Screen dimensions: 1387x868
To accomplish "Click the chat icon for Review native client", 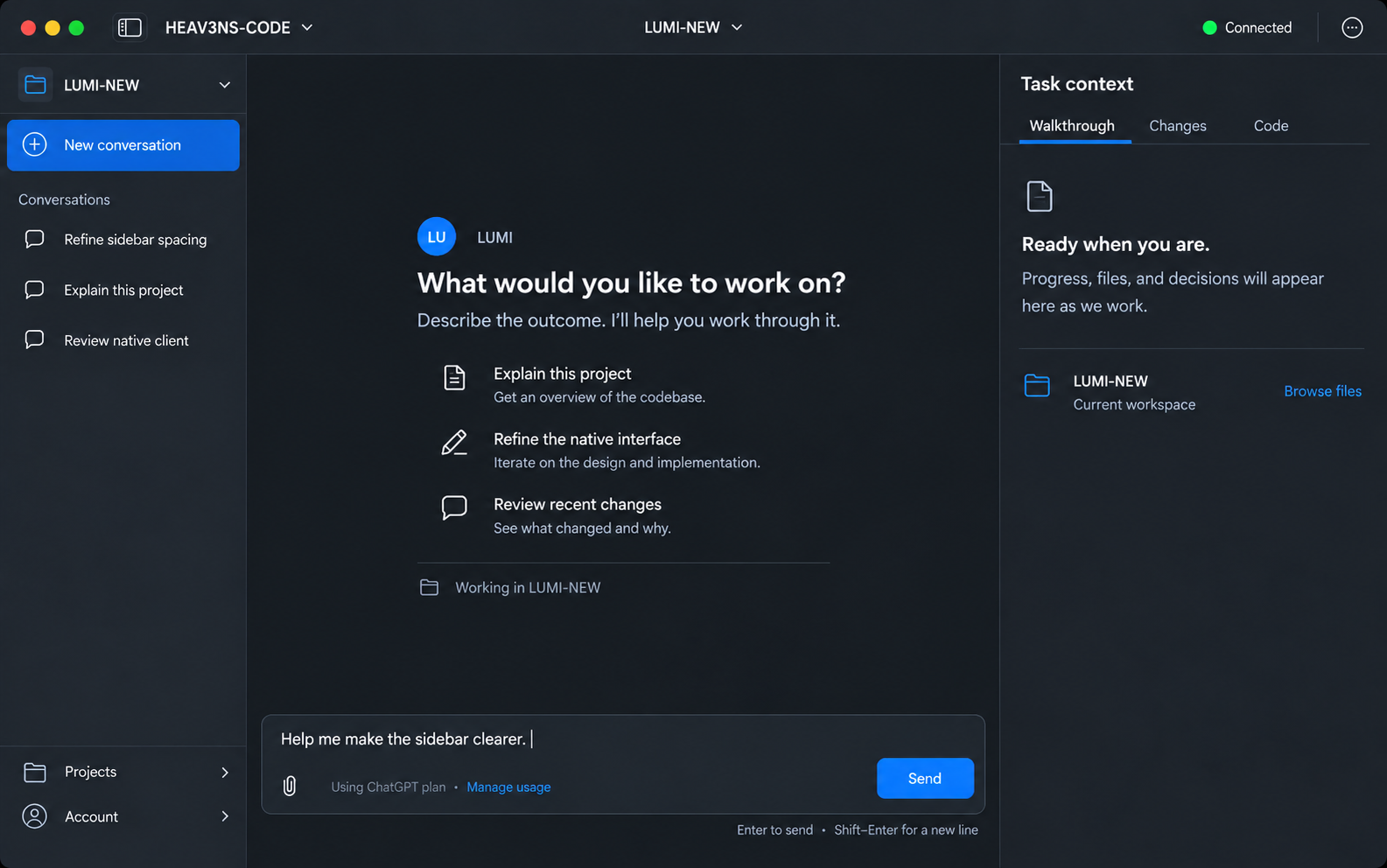I will click(35, 339).
